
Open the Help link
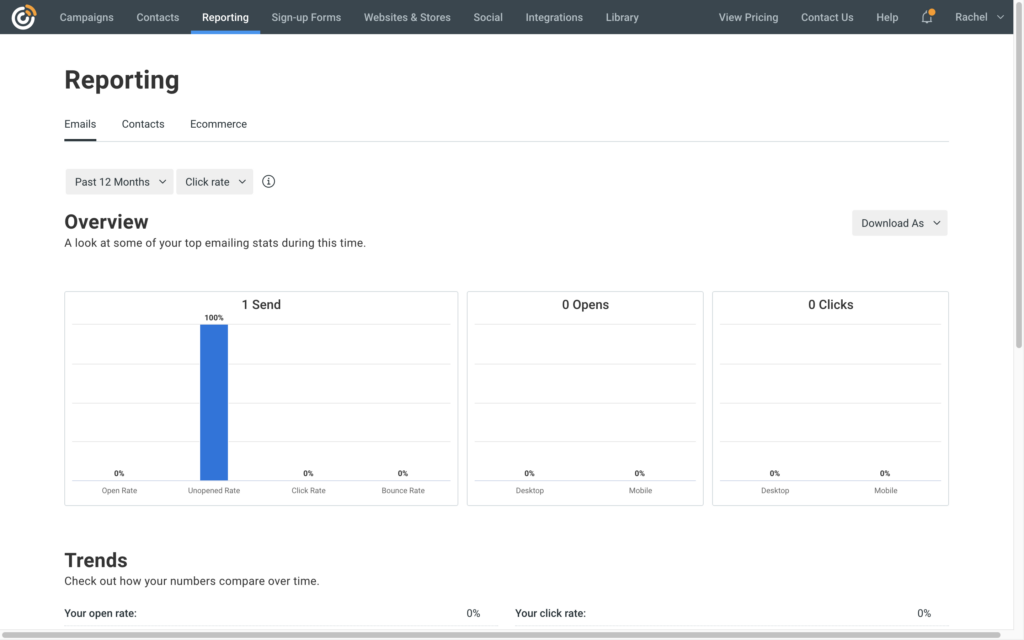[887, 17]
